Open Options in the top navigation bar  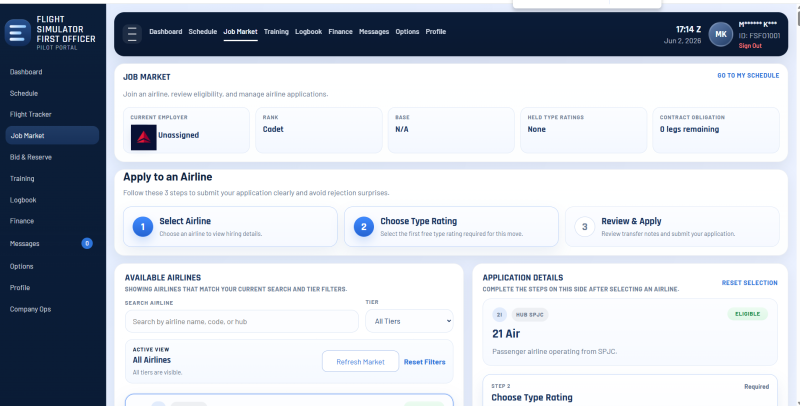click(x=407, y=32)
